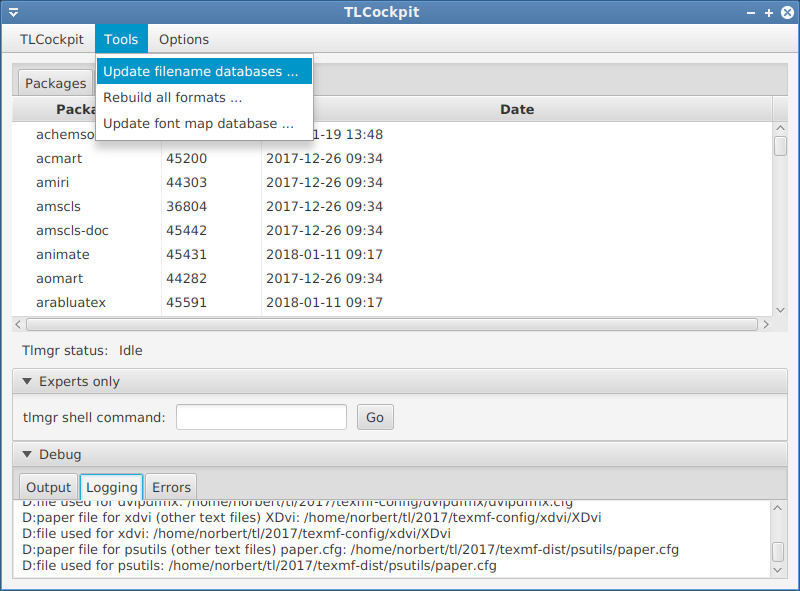Viewport: 800px width, 591px height.
Task: Collapse the Experts only section
Action: point(27,381)
